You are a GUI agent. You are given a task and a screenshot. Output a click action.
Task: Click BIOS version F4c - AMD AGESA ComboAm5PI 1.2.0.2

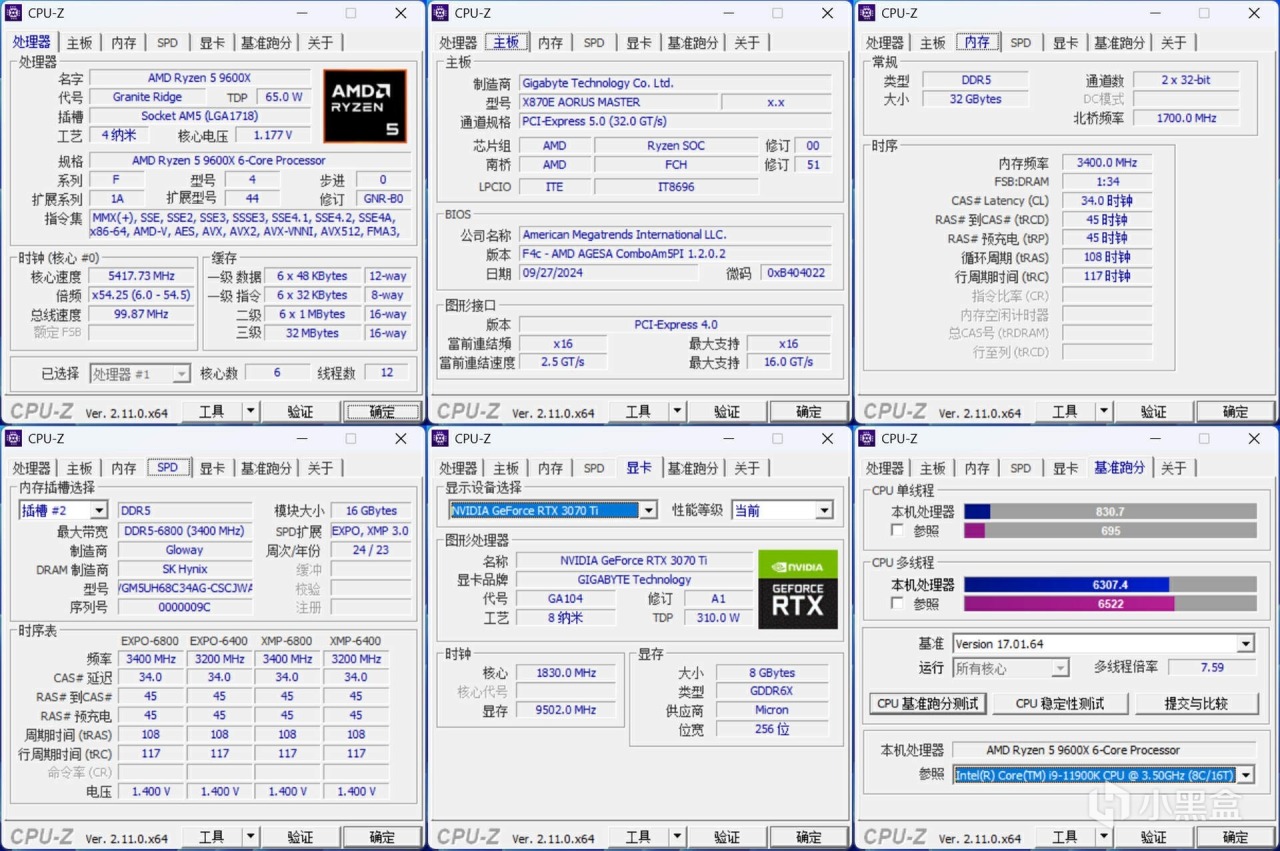674,254
